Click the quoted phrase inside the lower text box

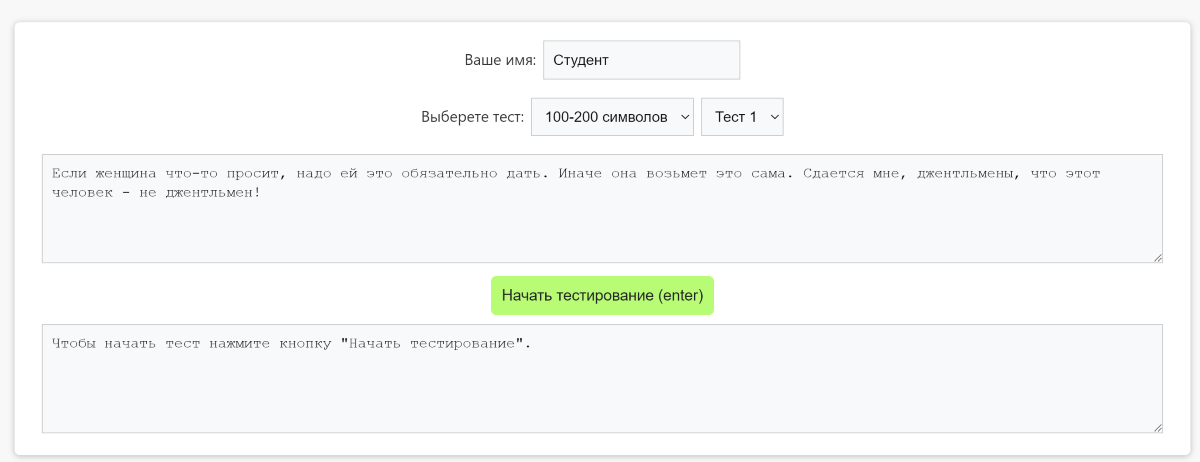[433, 343]
